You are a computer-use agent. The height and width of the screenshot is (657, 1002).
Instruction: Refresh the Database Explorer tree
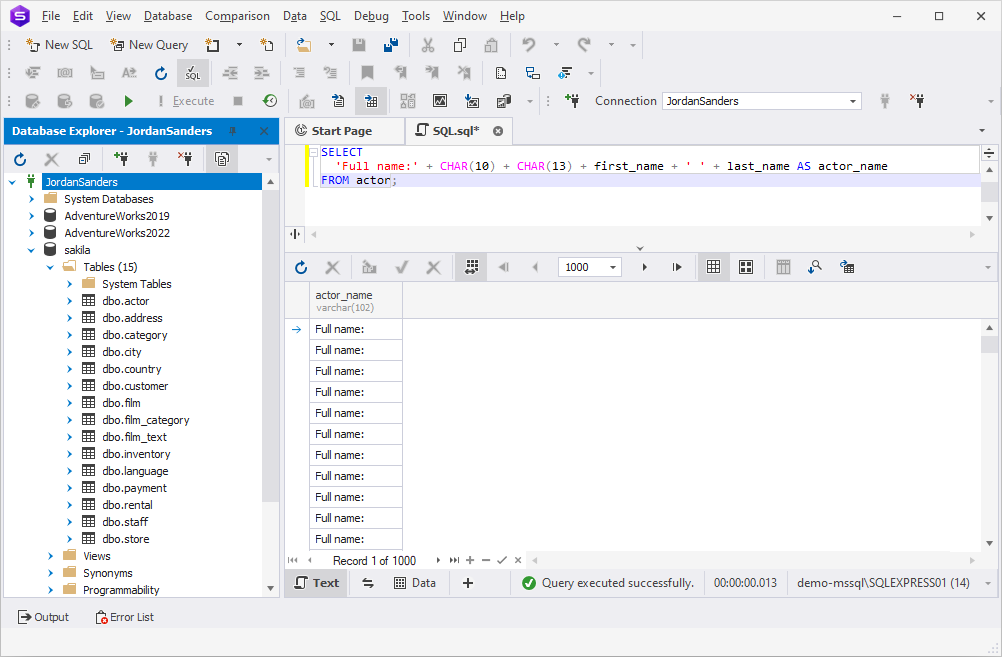pyautogui.click(x=20, y=159)
